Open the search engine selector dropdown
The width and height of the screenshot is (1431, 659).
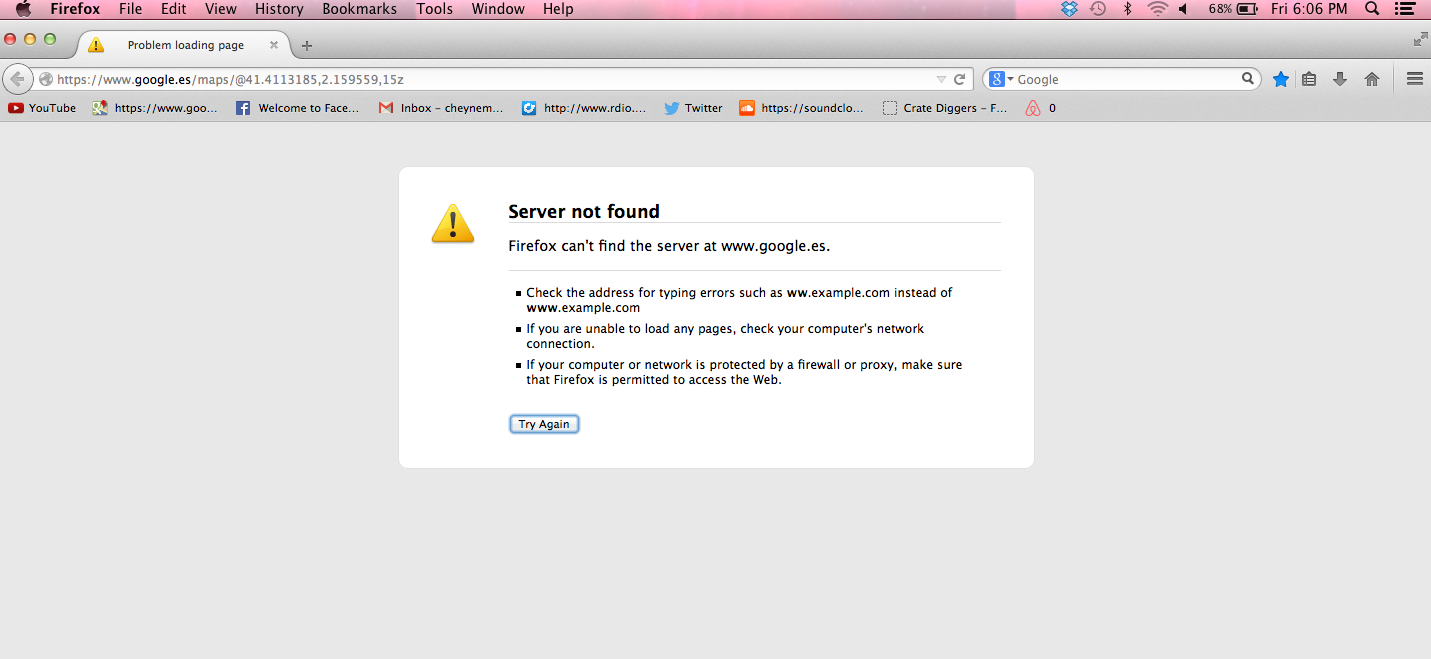(x=1002, y=79)
